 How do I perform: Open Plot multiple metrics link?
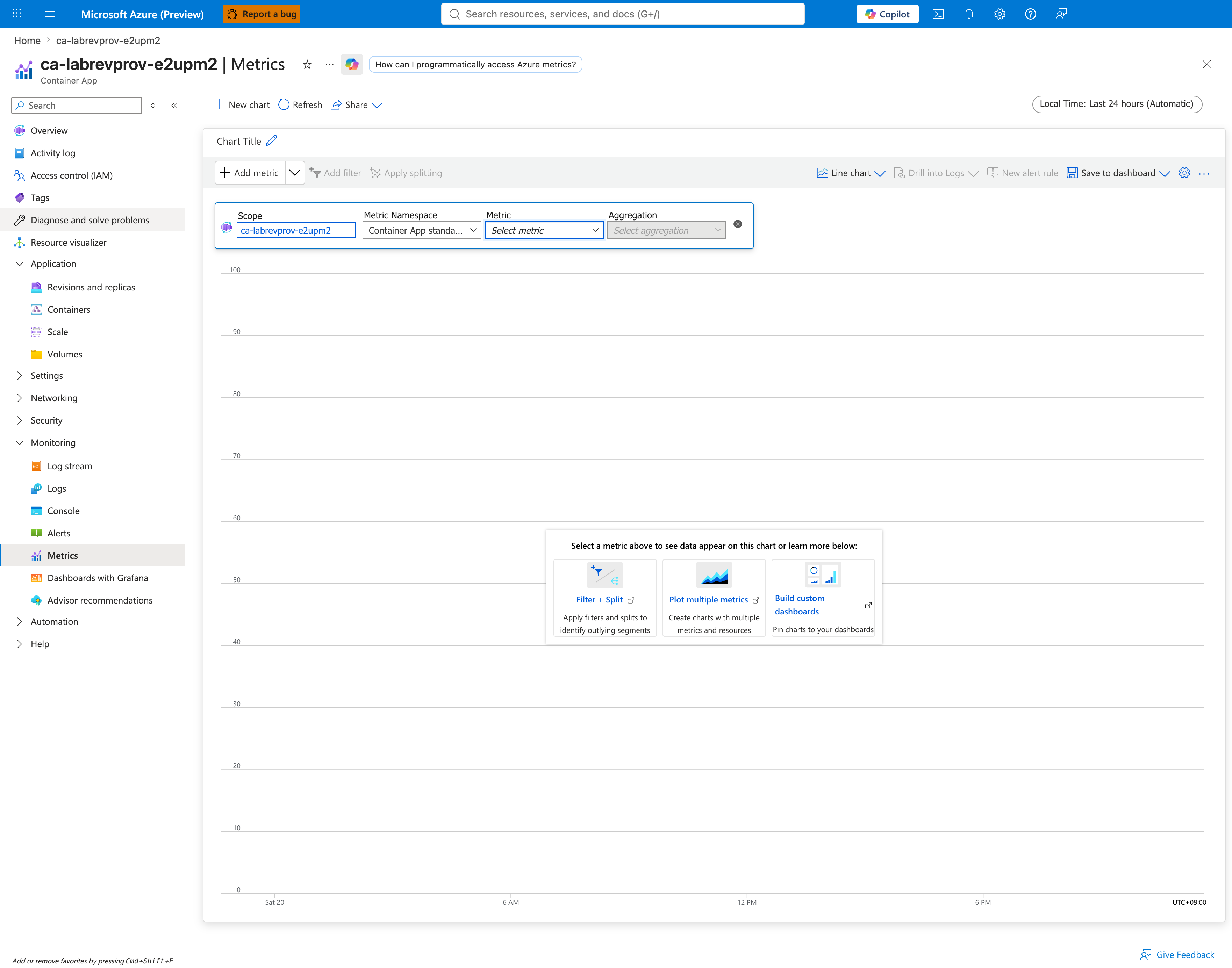pyautogui.click(x=708, y=600)
